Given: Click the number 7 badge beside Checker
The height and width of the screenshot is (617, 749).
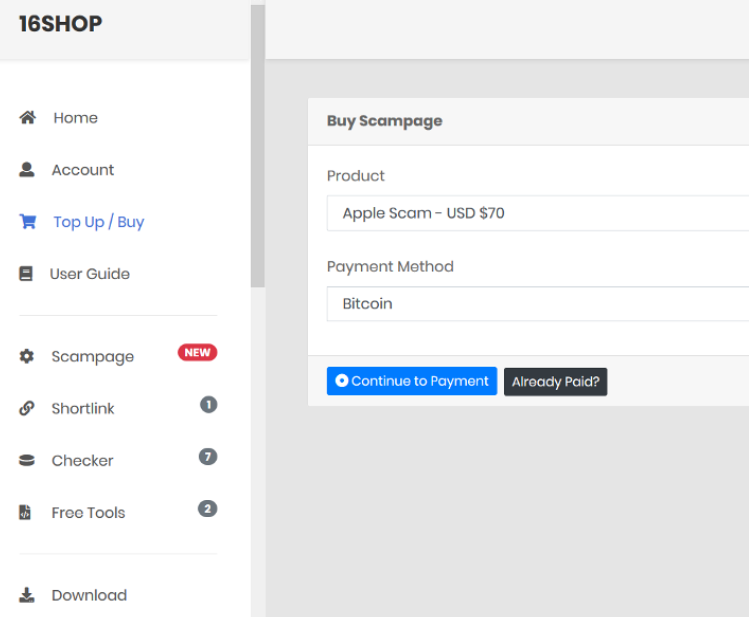Looking at the screenshot, I should [x=208, y=457].
